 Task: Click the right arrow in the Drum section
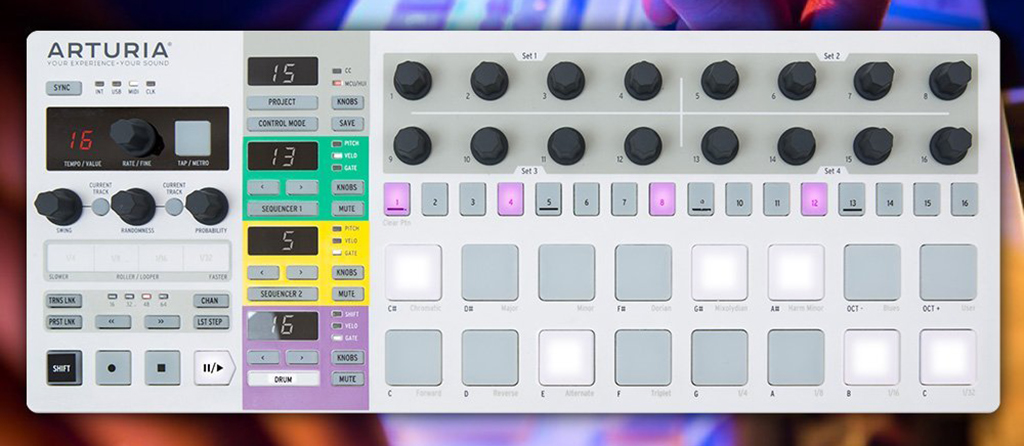tap(302, 358)
